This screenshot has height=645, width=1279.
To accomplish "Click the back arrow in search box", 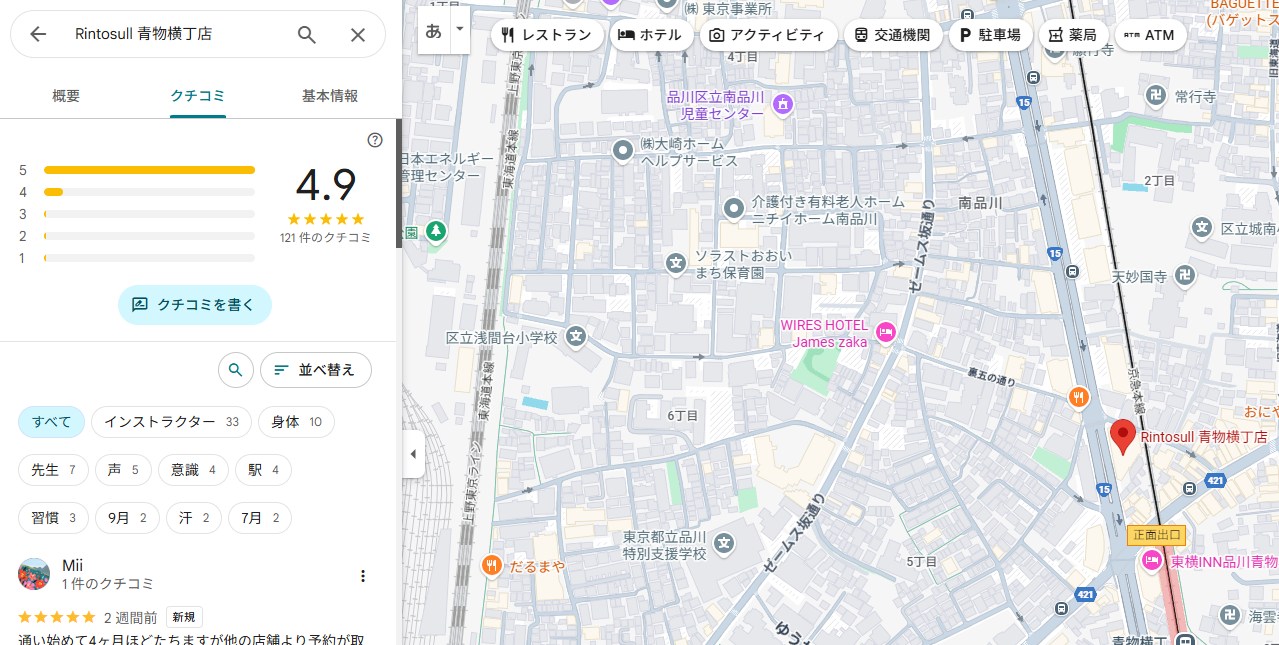I will pos(38,35).
